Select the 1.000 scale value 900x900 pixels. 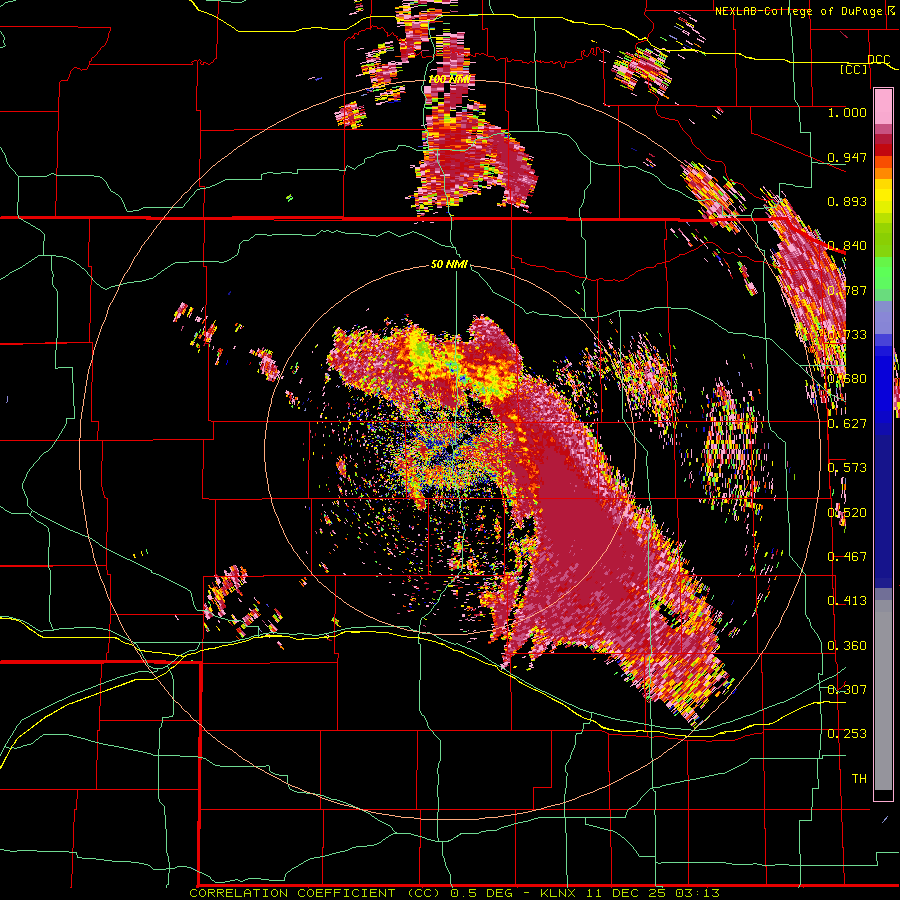[x=847, y=112]
